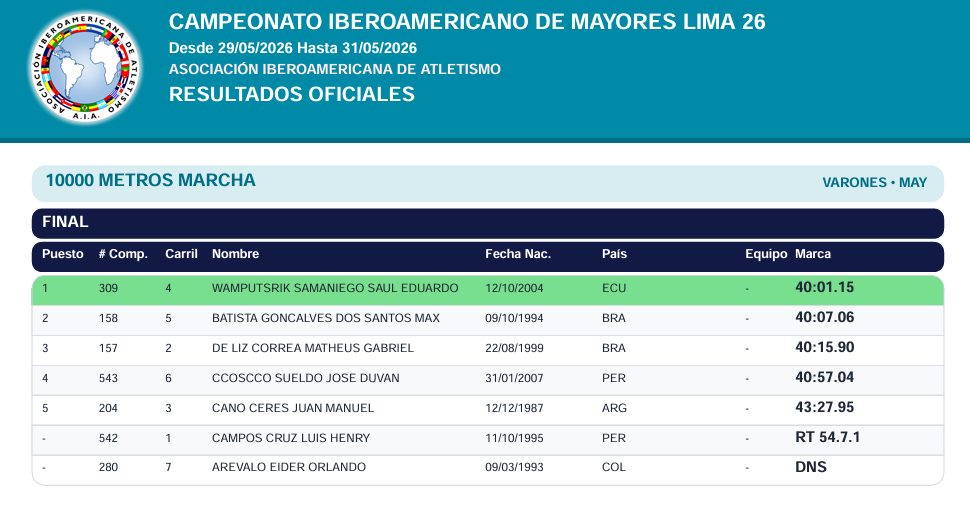This screenshot has width=970, height=505.
Task: Click Arevalo Eider Orlando DNS entry
Action: pos(487,467)
